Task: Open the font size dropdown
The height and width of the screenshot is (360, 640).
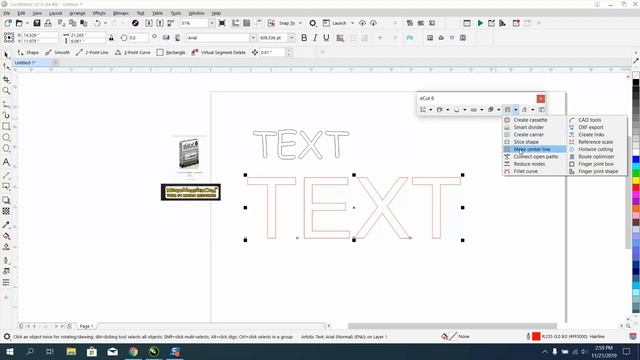Action: (x=291, y=38)
